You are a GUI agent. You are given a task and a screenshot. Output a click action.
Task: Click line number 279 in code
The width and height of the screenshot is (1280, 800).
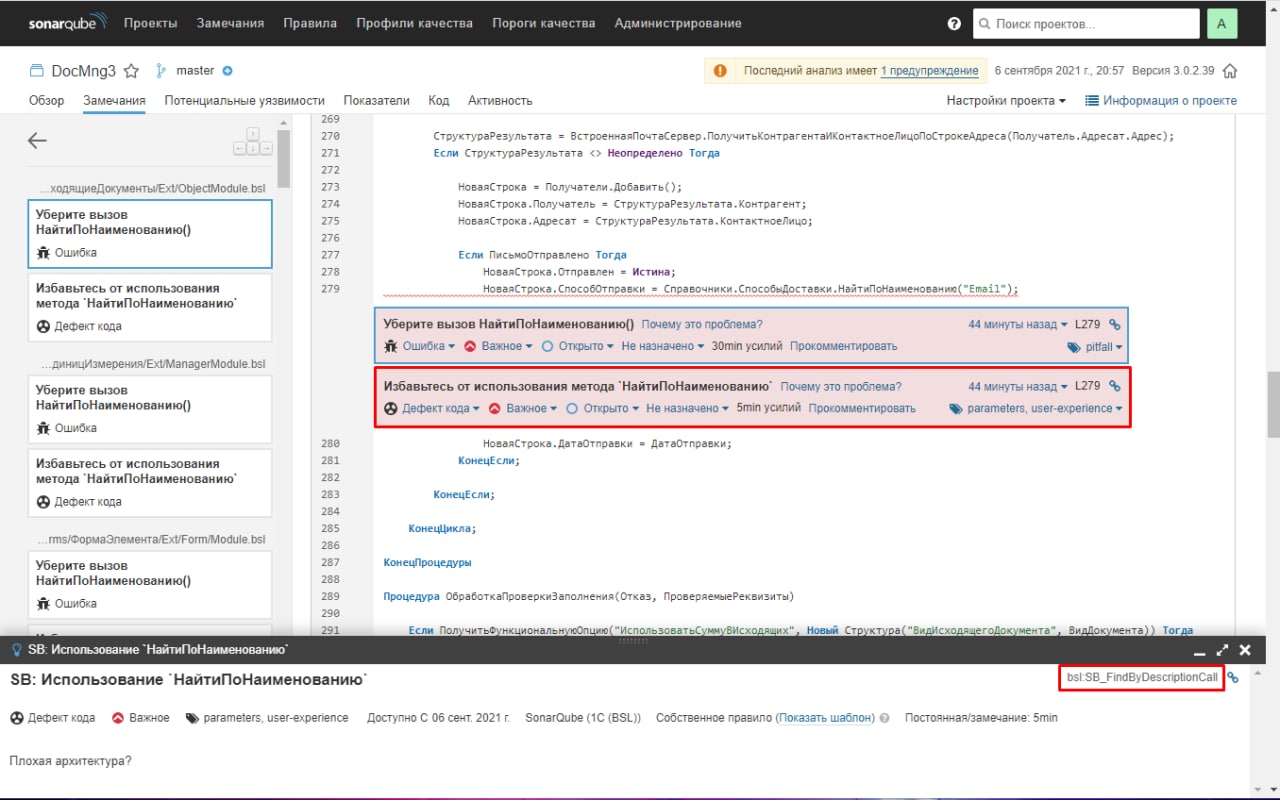coord(330,289)
